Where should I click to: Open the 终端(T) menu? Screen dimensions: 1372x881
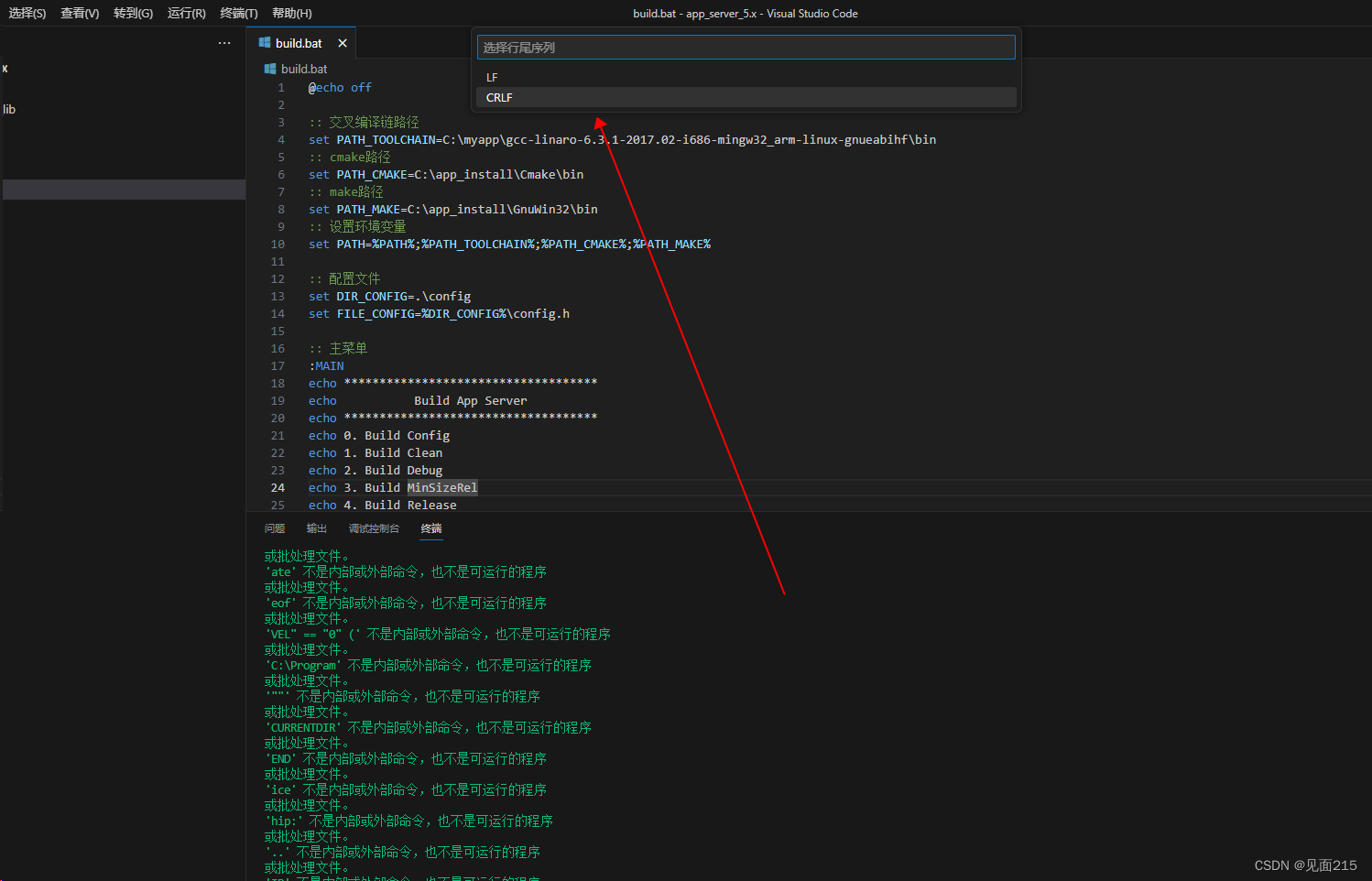(x=238, y=13)
